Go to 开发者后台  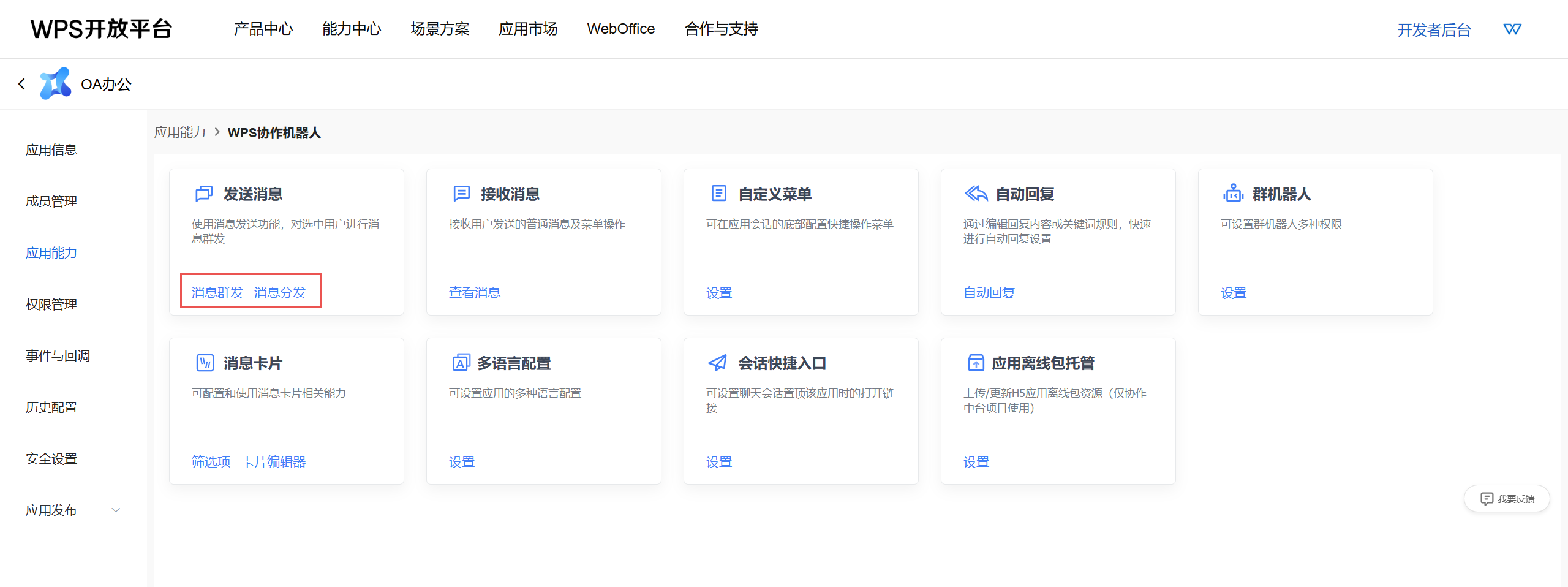tap(1435, 29)
